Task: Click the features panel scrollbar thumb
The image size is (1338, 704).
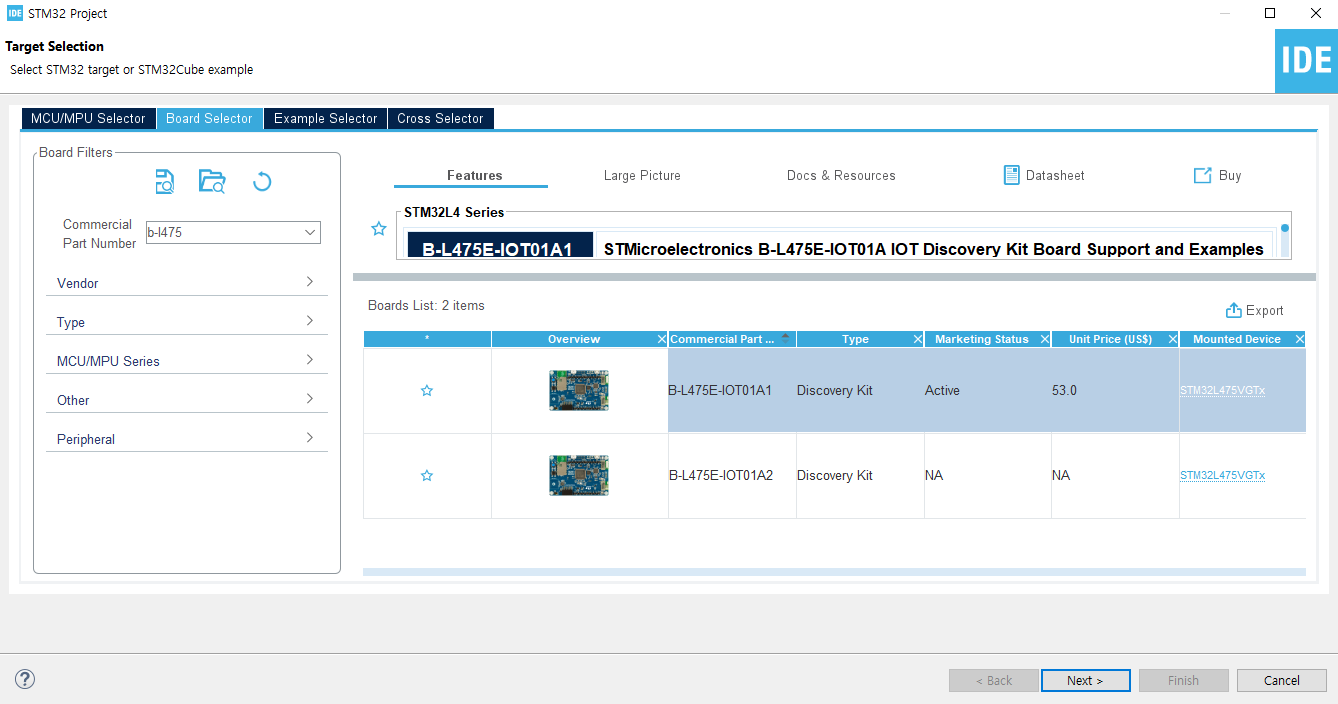Action: coord(1285,229)
